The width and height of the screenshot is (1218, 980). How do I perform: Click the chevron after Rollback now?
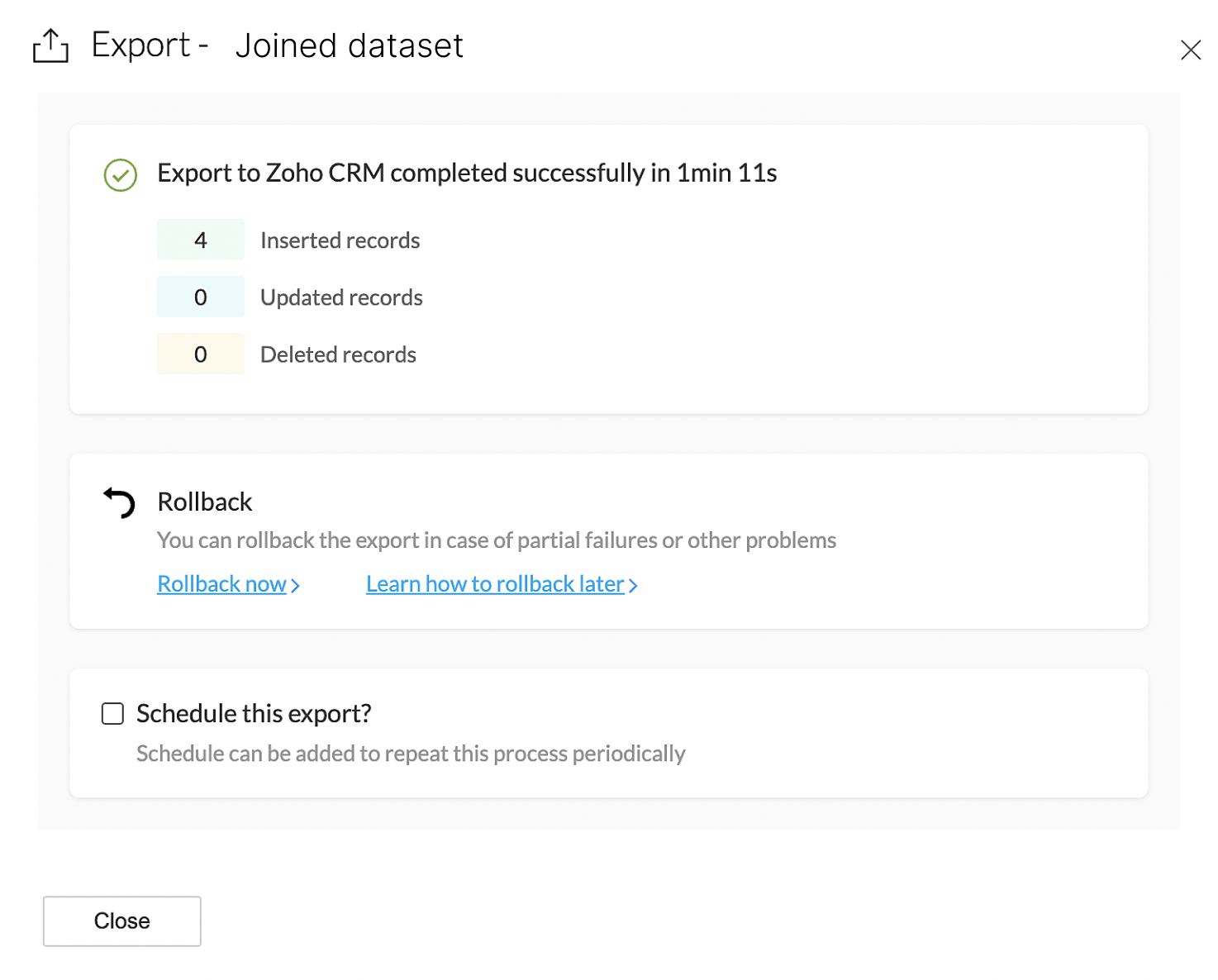click(296, 586)
